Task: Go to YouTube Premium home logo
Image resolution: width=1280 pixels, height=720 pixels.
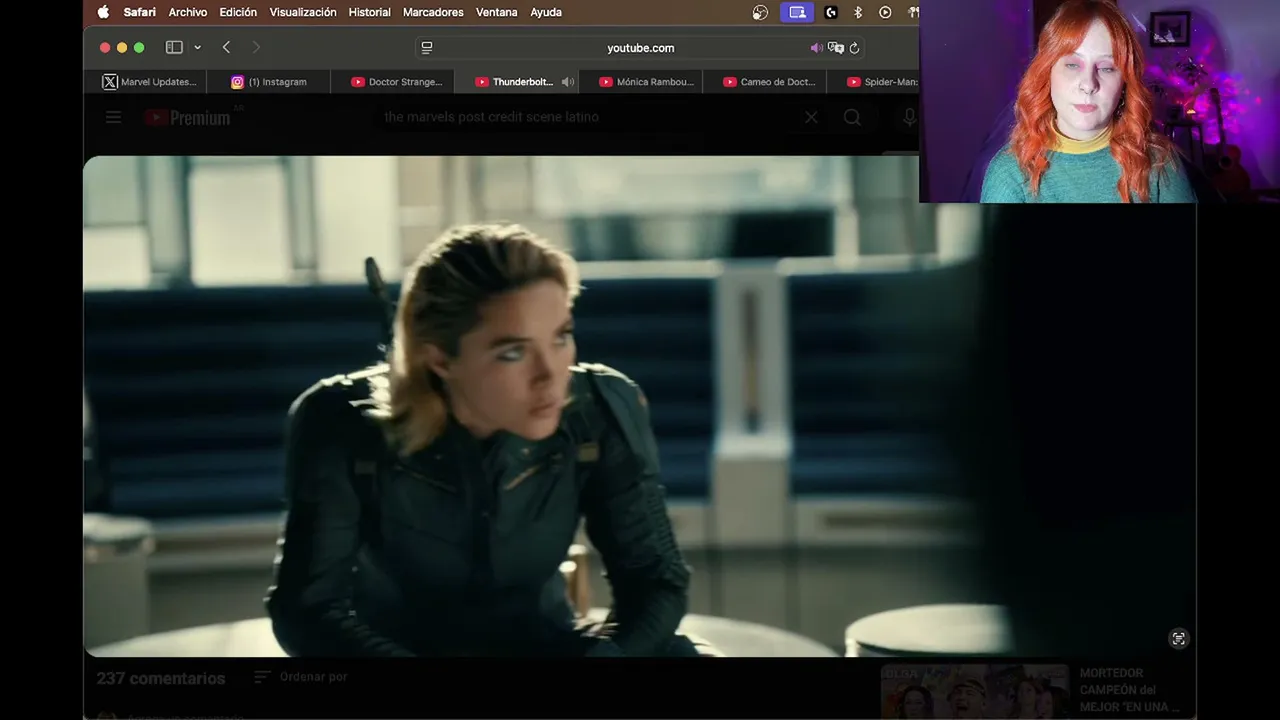Action: click(187, 118)
